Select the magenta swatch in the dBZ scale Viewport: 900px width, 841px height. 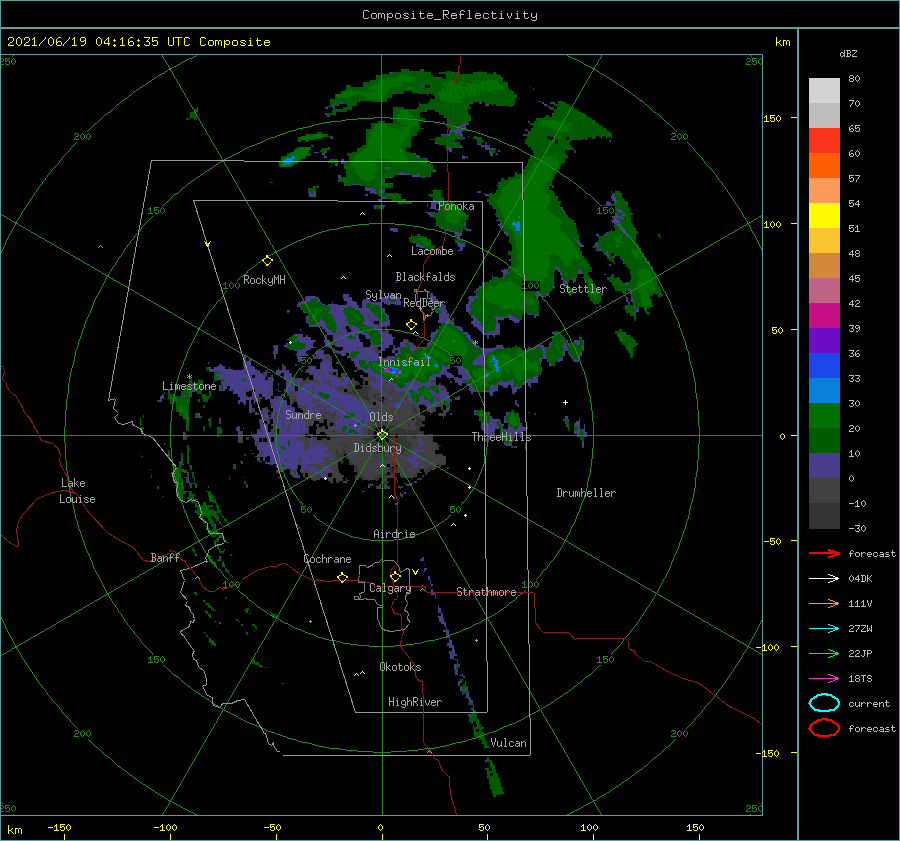pyautogui.click(x=824, y=316)
